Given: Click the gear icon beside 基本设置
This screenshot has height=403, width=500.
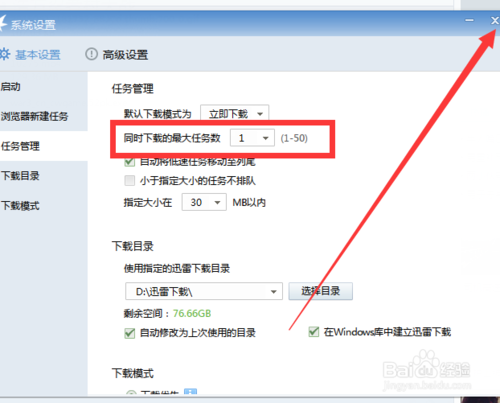Looking at the screenshot, I should [5, 54].
